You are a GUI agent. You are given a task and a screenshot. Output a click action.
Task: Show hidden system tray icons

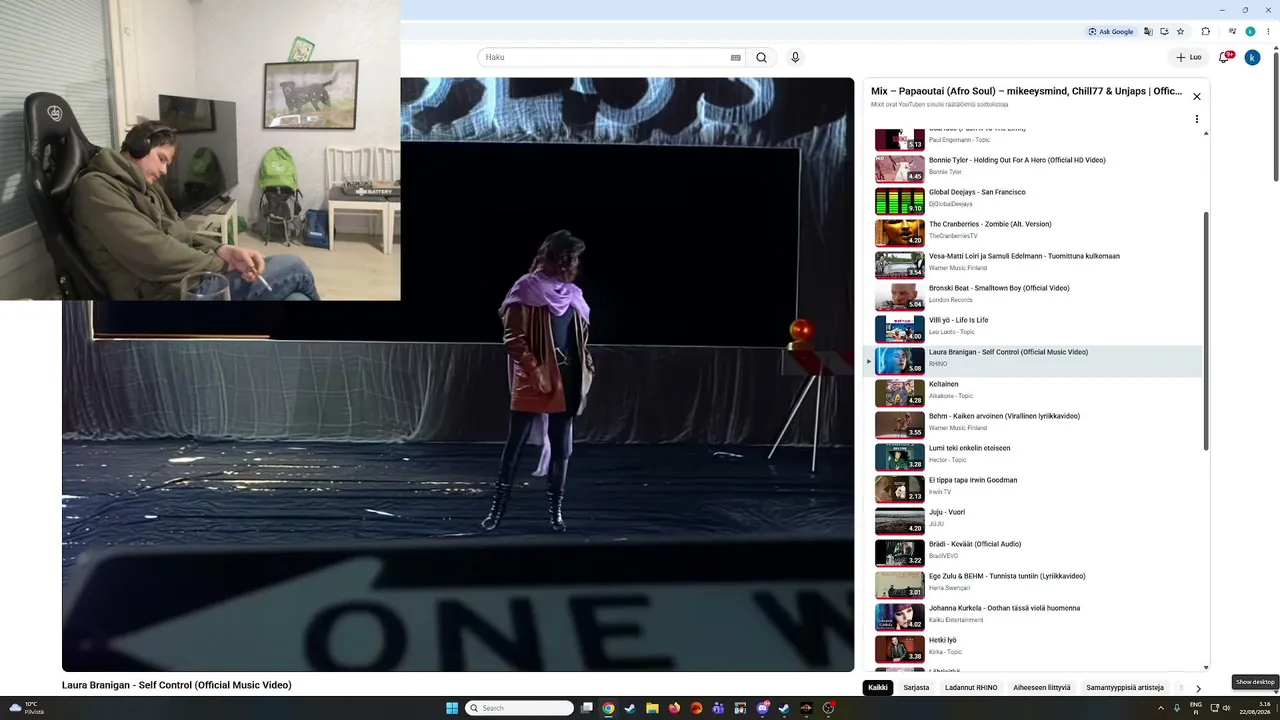tap(1161, 708)
